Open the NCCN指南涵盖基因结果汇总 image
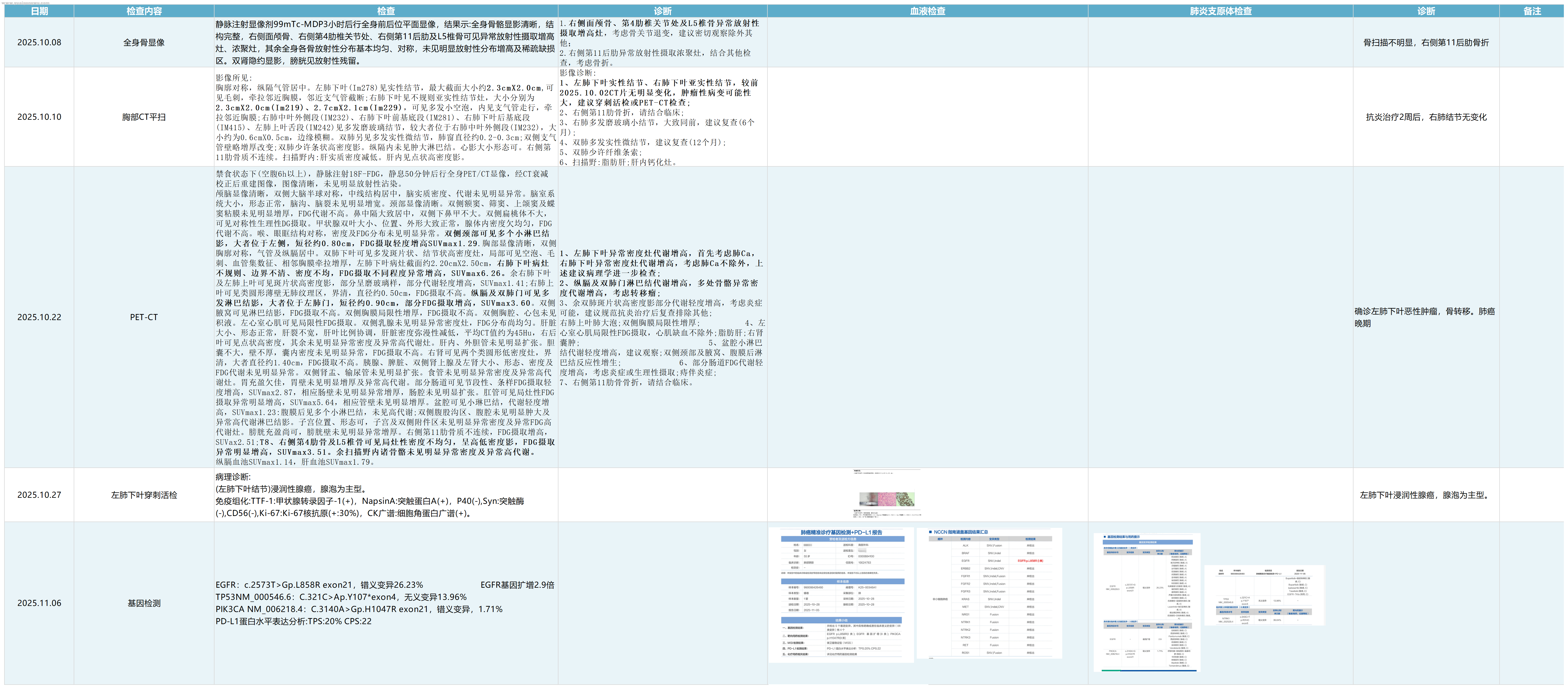The image size is (1568, 689). coord(990,594)
